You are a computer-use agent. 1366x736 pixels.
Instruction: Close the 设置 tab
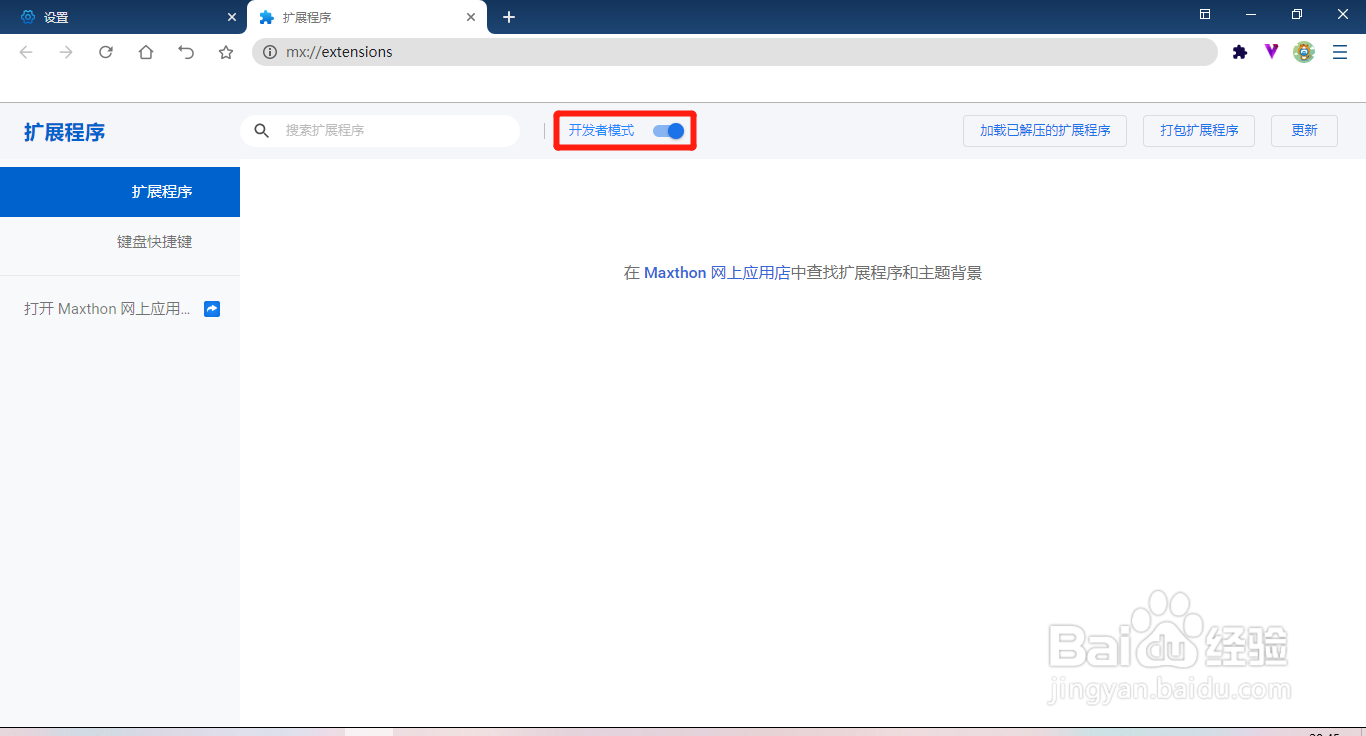pos(231,17)
